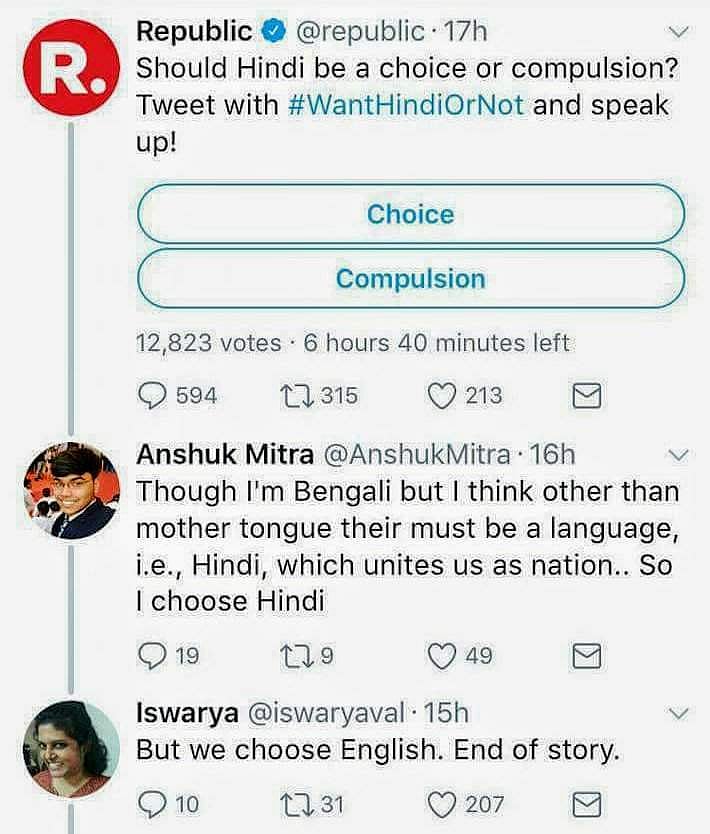Like Iswarya's English tweet

(x=441, y=803)
